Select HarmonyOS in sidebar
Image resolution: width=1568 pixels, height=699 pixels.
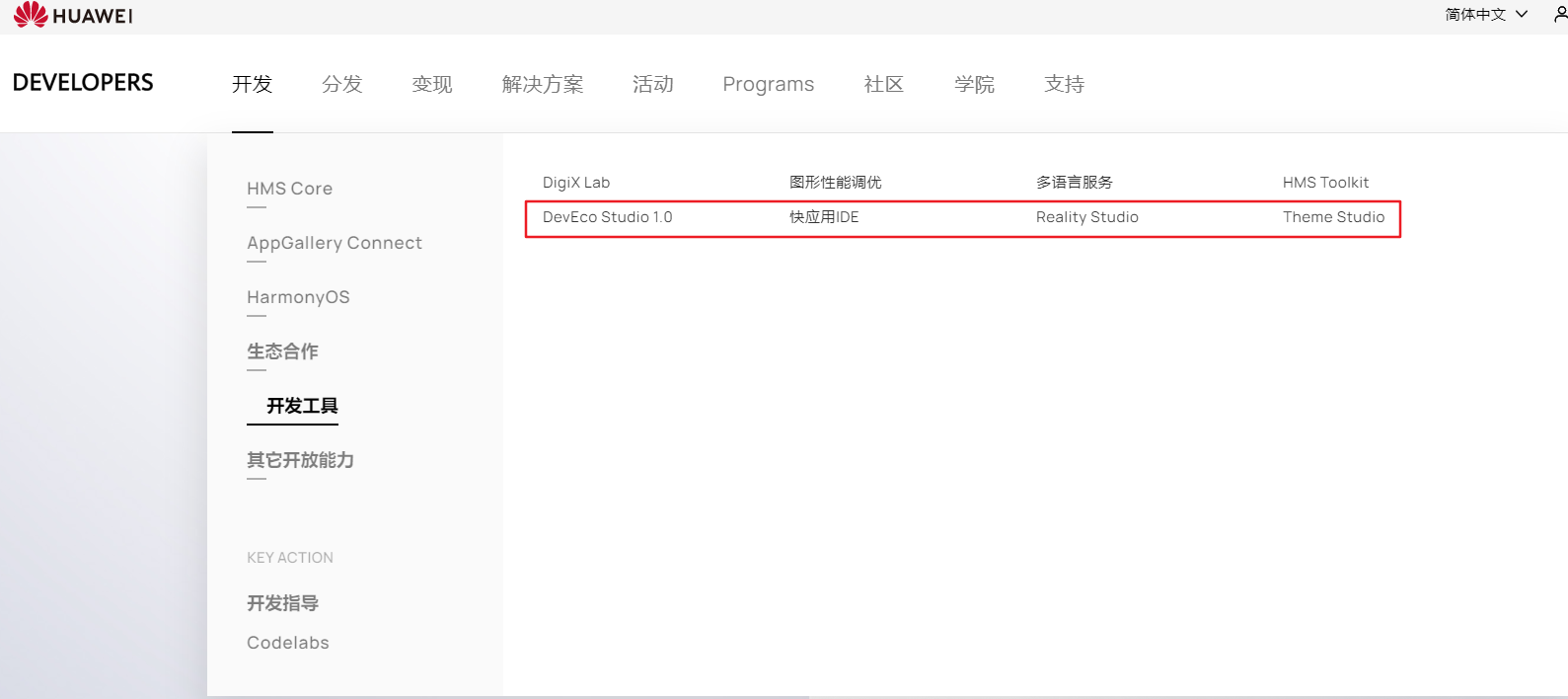click(x=298, y=297)
